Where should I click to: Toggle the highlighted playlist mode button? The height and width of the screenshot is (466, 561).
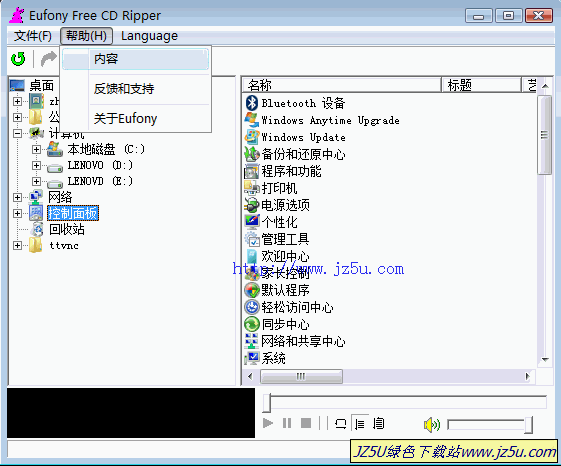(360, 424)
